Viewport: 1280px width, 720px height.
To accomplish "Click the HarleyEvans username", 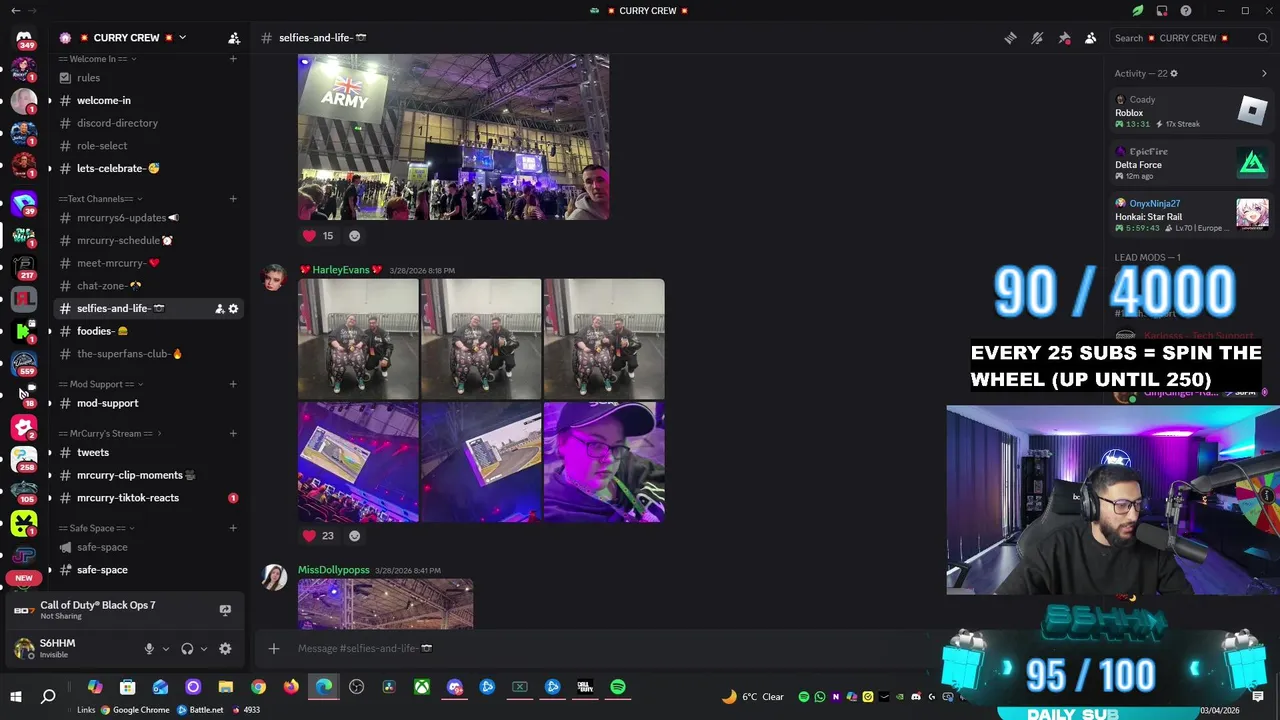I will point(340,270).
